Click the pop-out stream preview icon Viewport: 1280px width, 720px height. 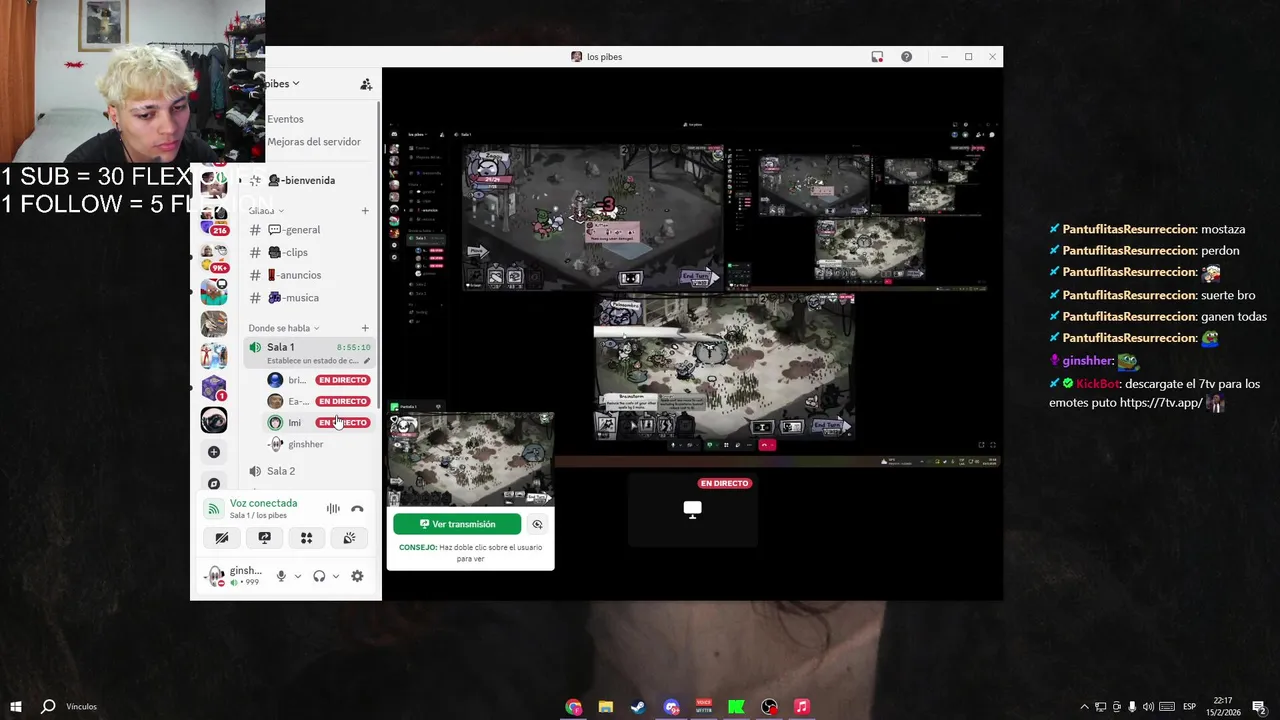pos(537,524)
